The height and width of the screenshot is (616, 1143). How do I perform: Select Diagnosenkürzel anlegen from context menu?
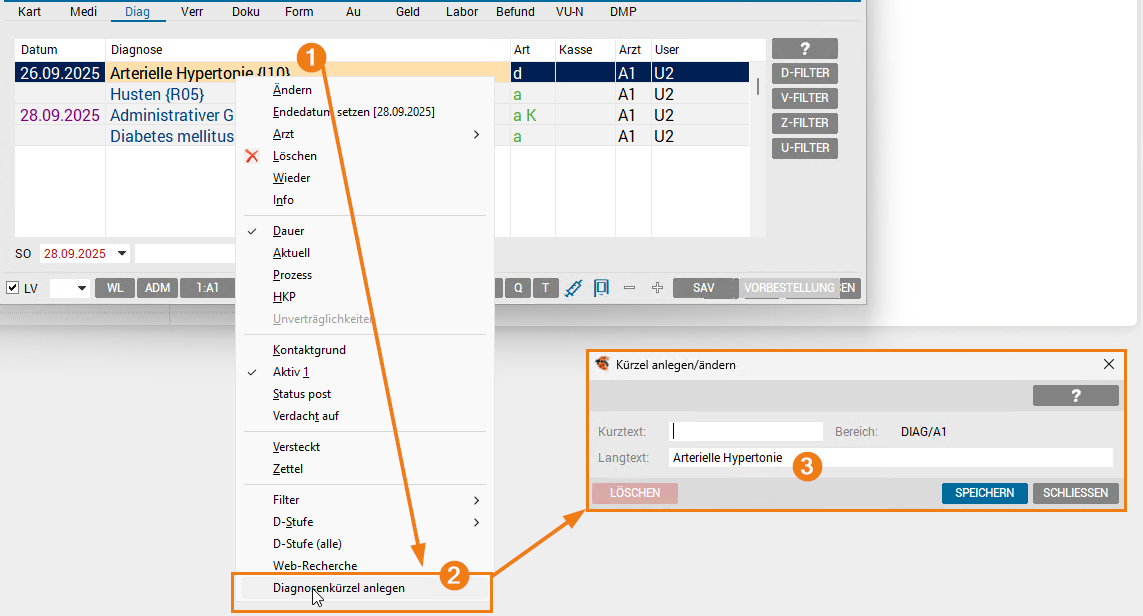[339, 588]
